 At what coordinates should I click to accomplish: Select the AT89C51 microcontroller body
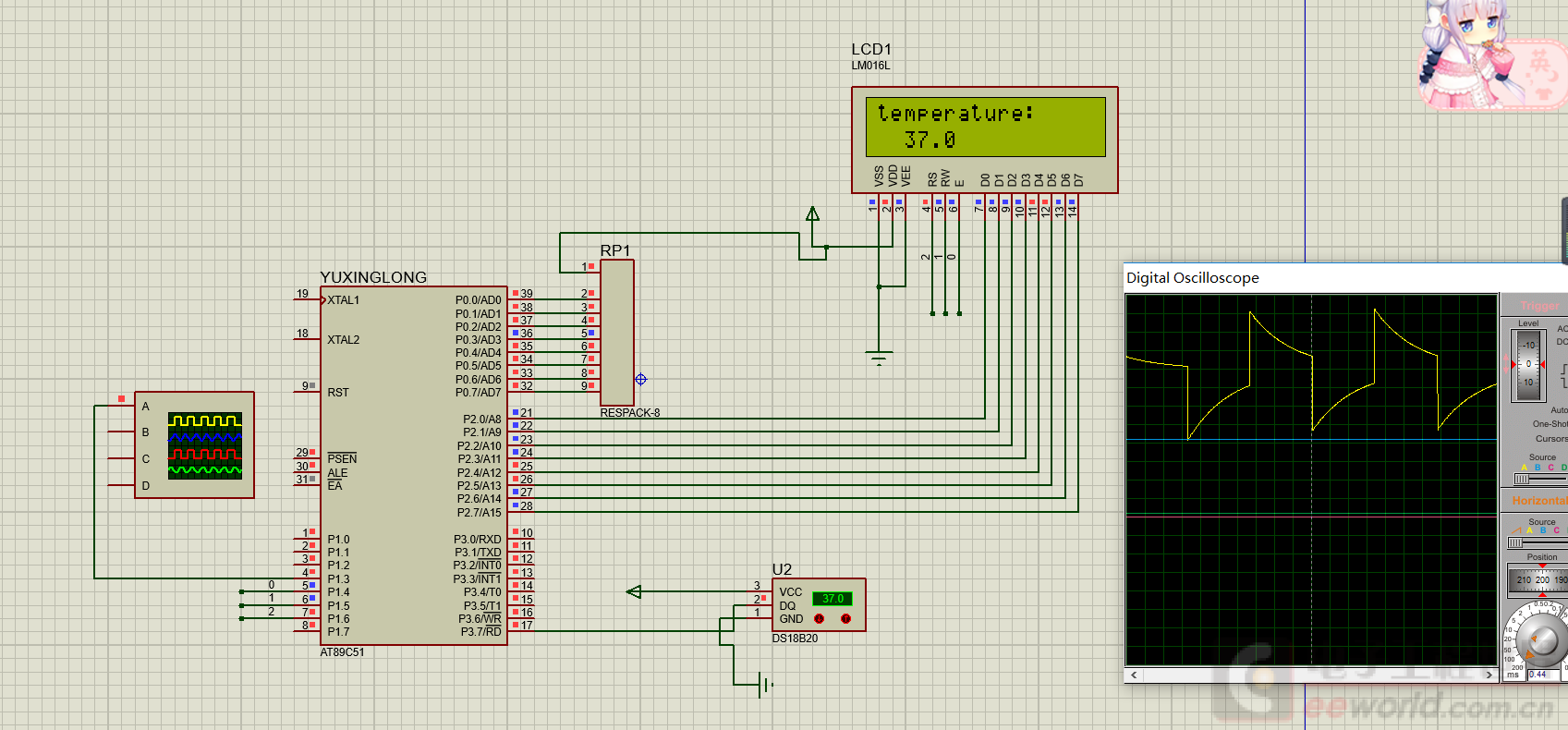click(x=413, y=466)
